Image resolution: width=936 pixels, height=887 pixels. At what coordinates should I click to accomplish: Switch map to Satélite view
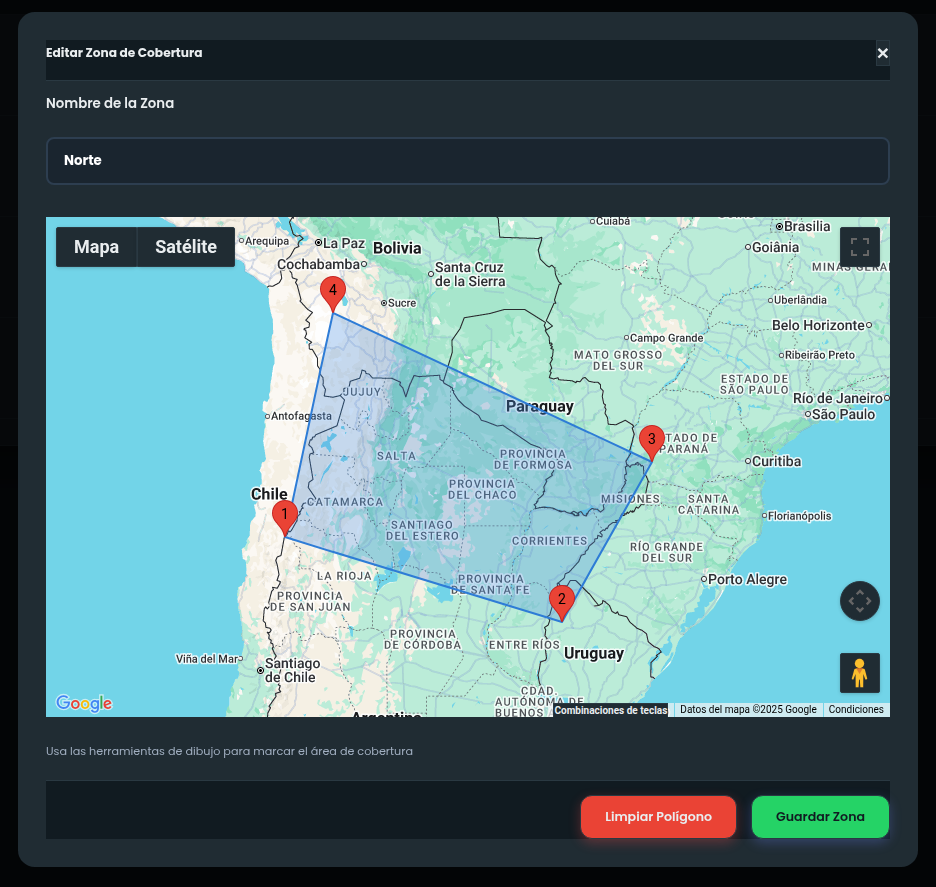tap(186, 247)
